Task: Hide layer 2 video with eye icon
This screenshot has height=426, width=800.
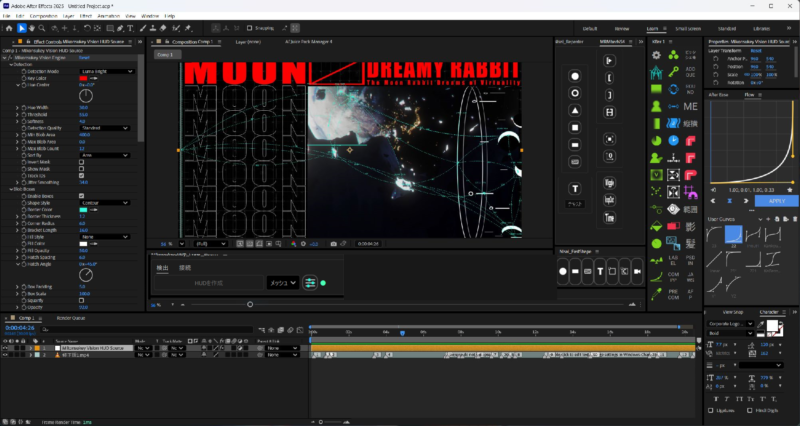Action: point(5,355)
